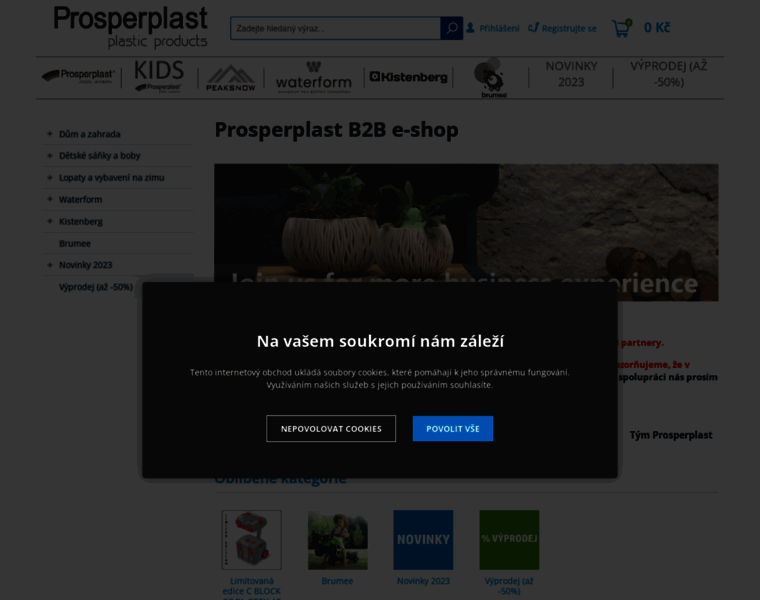Select Brumee in the sidebar

pos(75,243)
